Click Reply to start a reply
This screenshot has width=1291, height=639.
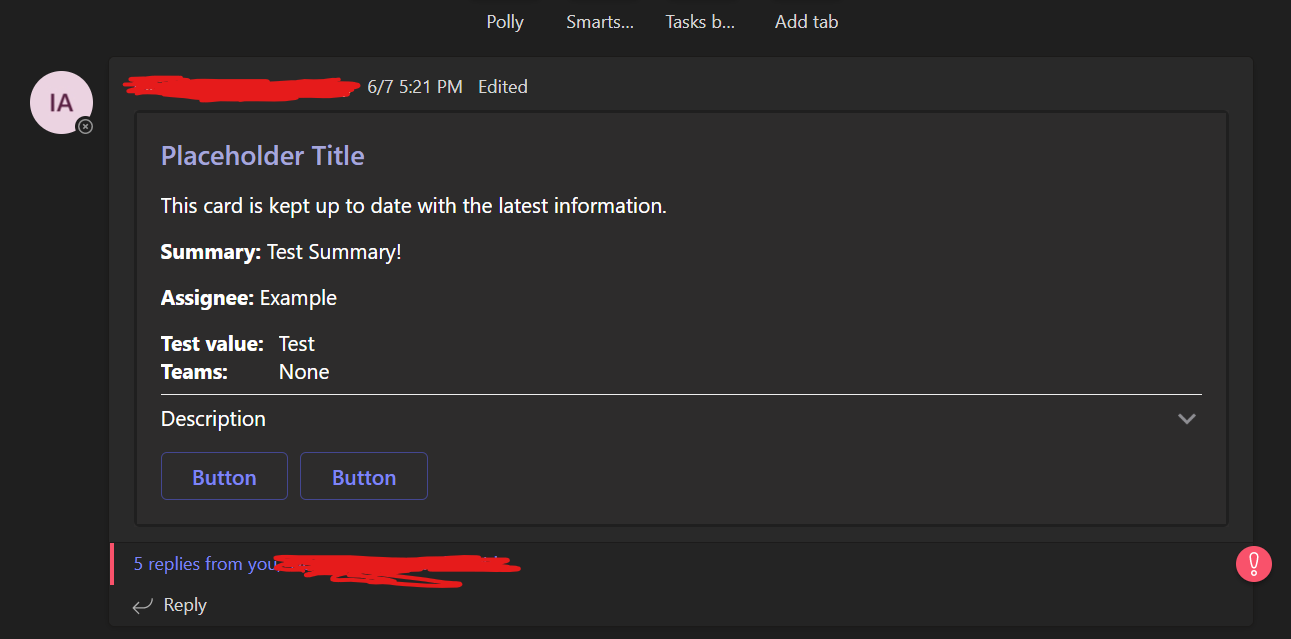[x=185, y=604]
